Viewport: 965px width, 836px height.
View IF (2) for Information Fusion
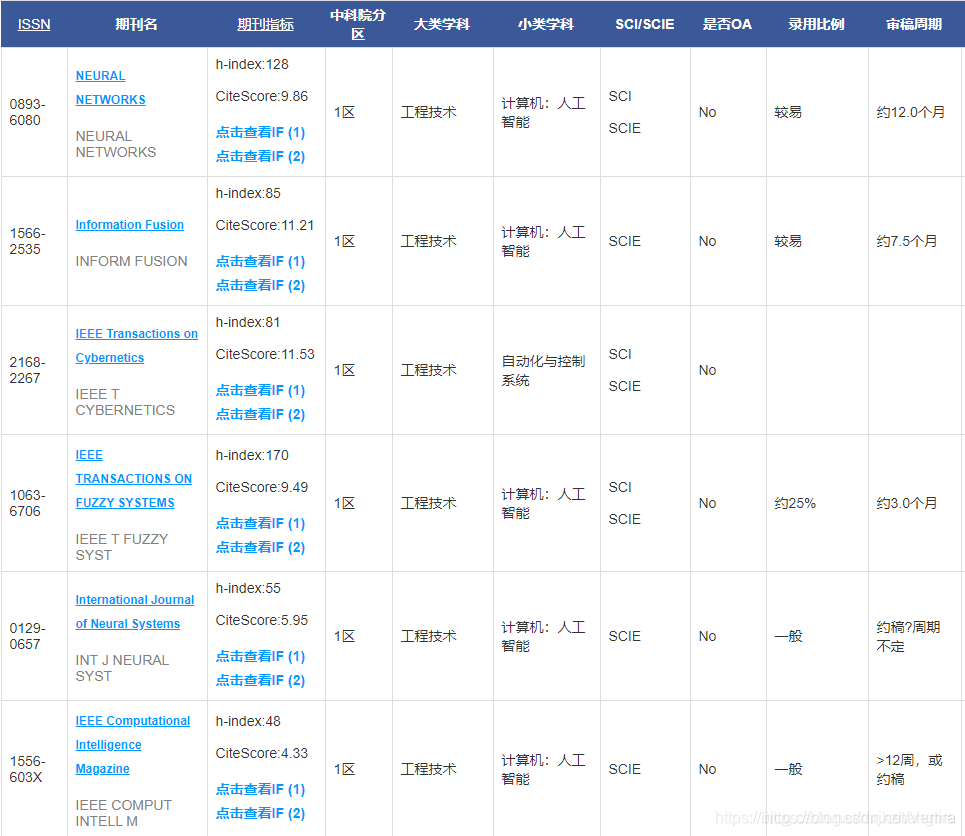coord(260,285)
